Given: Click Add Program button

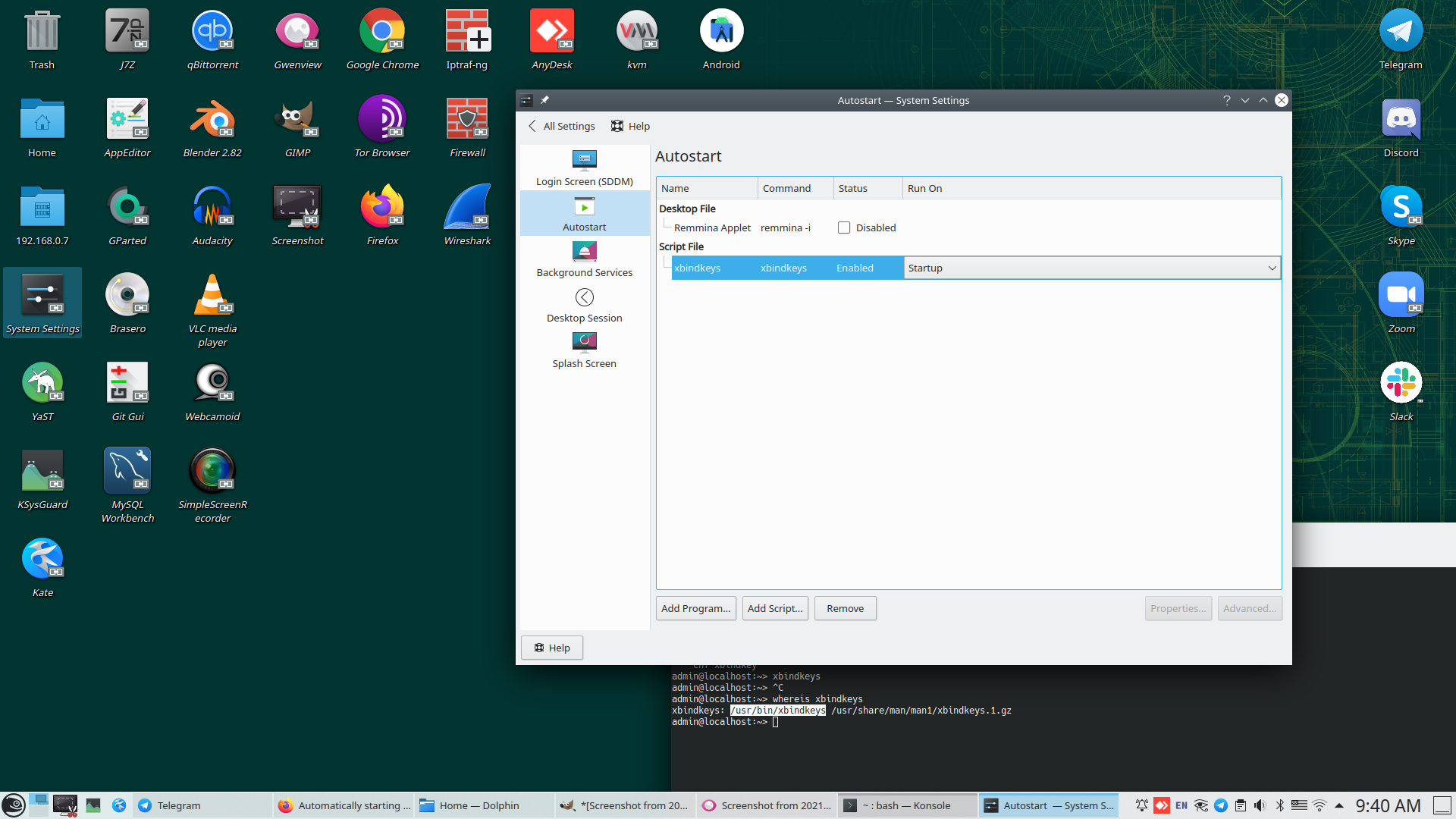Looking at the screenshot, I should pos(695,608).
